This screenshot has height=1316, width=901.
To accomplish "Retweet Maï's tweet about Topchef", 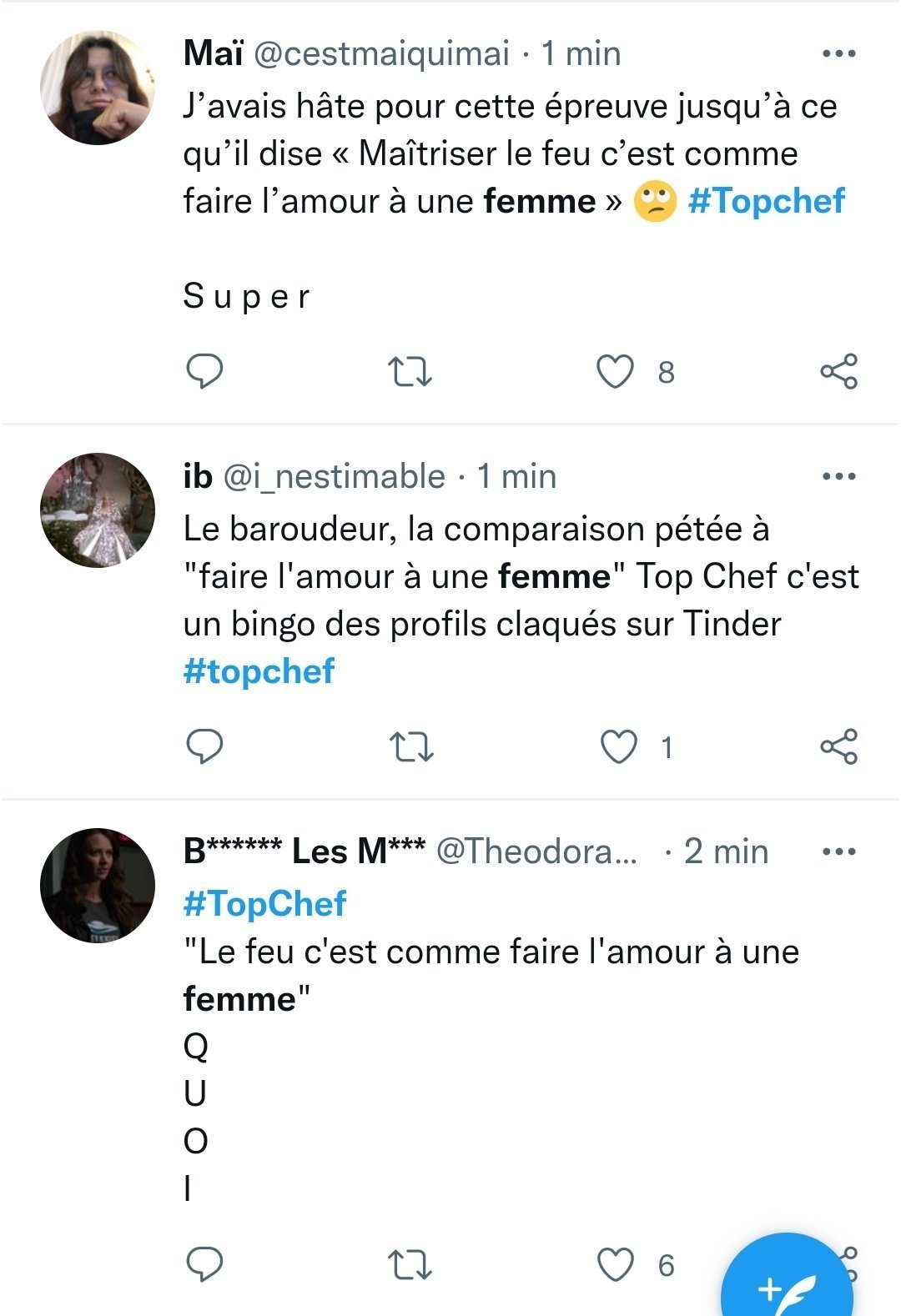I will (410, 372).
